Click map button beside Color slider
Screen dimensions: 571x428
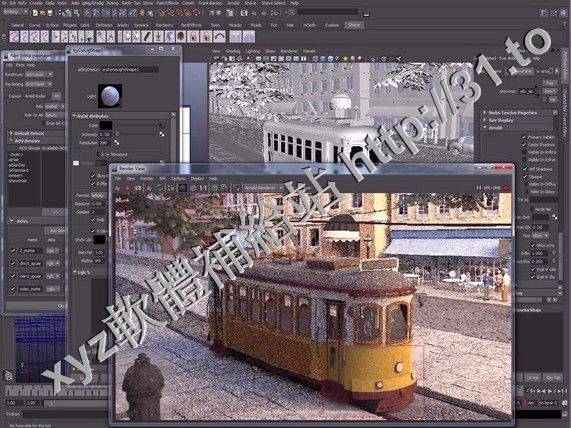(x=162, y=126)
